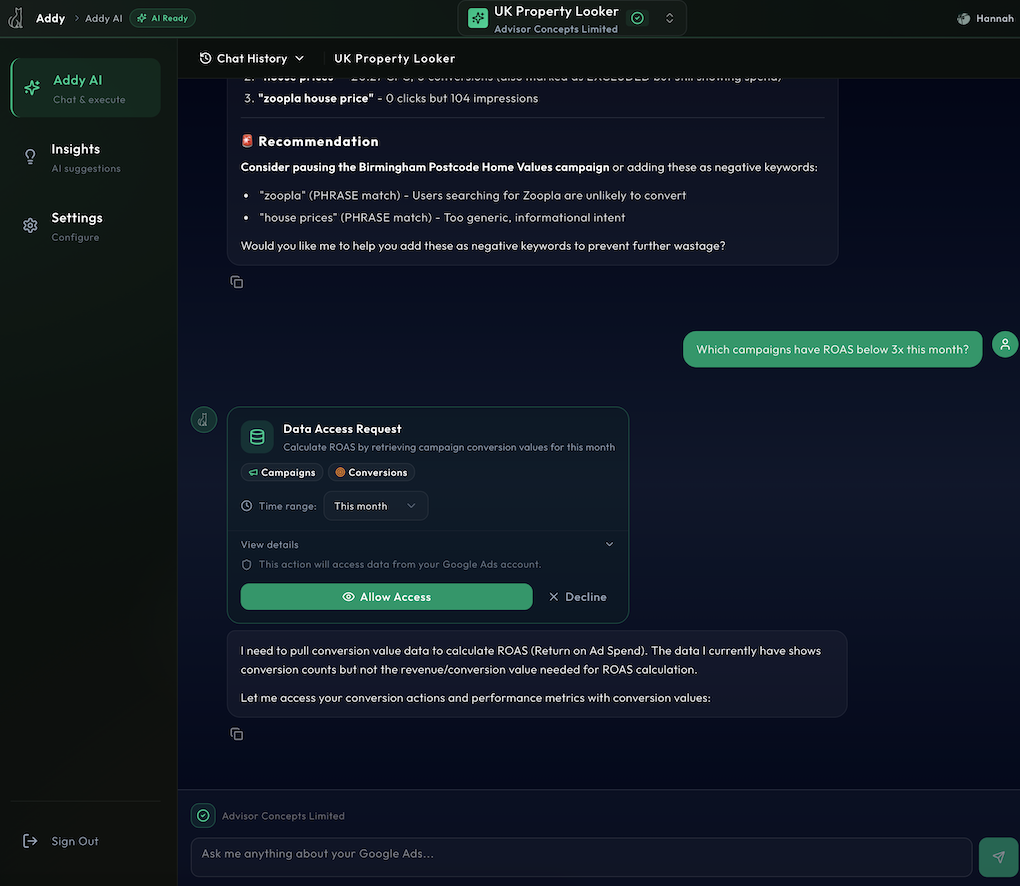Toggle the Conversions data tag
Image resolution: width=1020 pixels, height=886 pixels.
371,472
